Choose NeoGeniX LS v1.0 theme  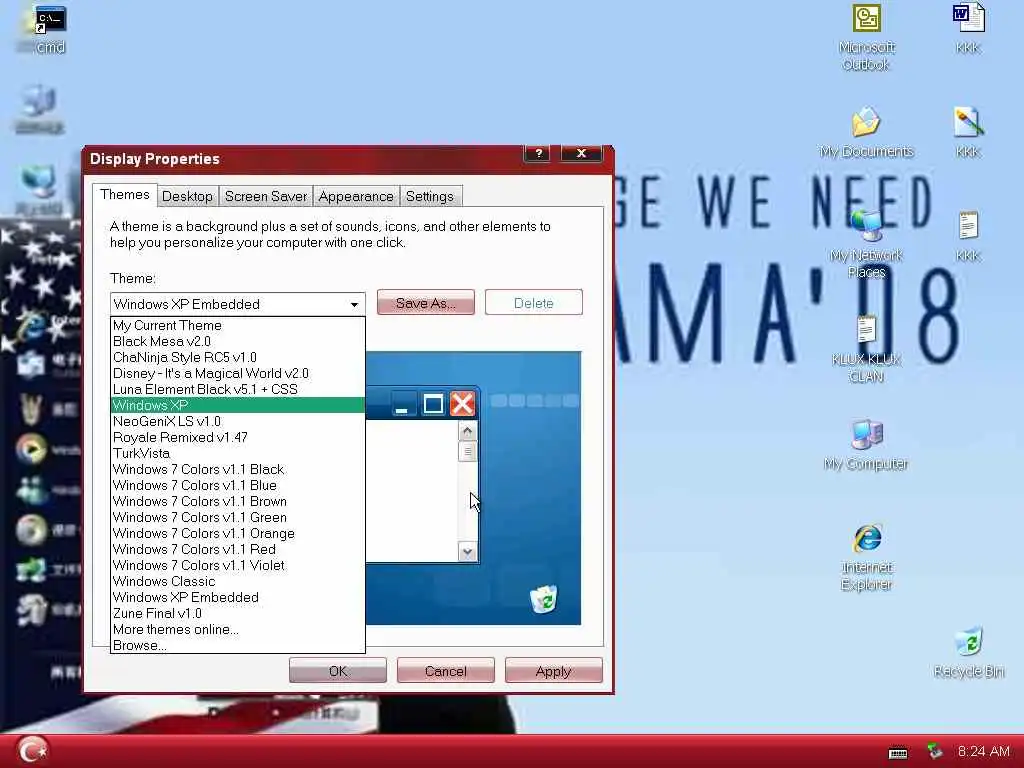point(238,421)
